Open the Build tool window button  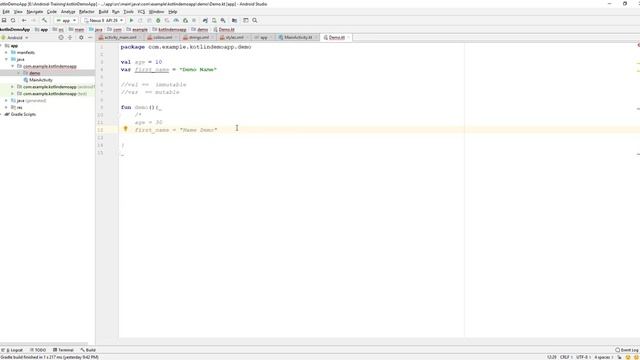(x=88, y=350)
